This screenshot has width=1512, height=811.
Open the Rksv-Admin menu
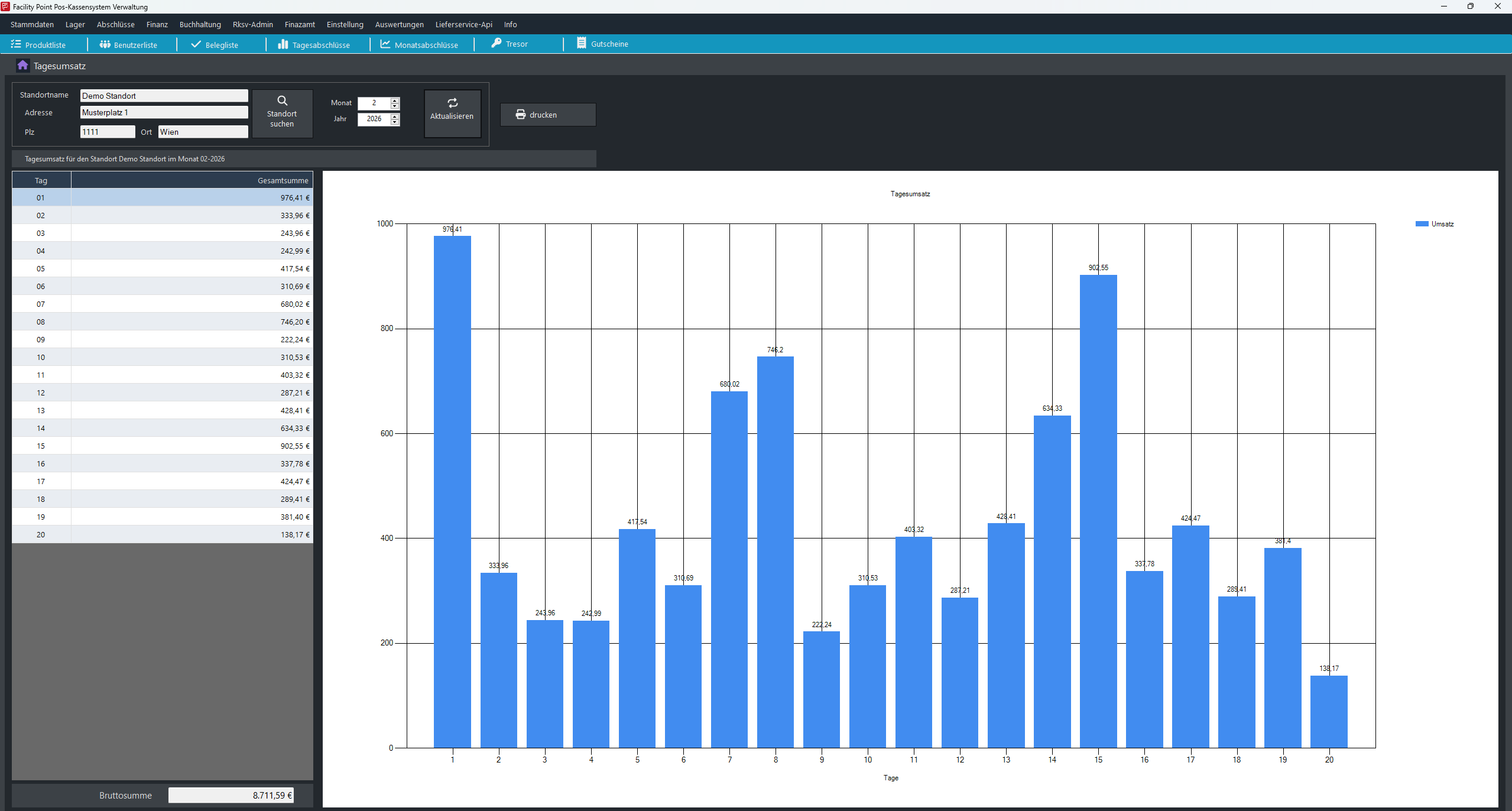[x=252, y=24]
